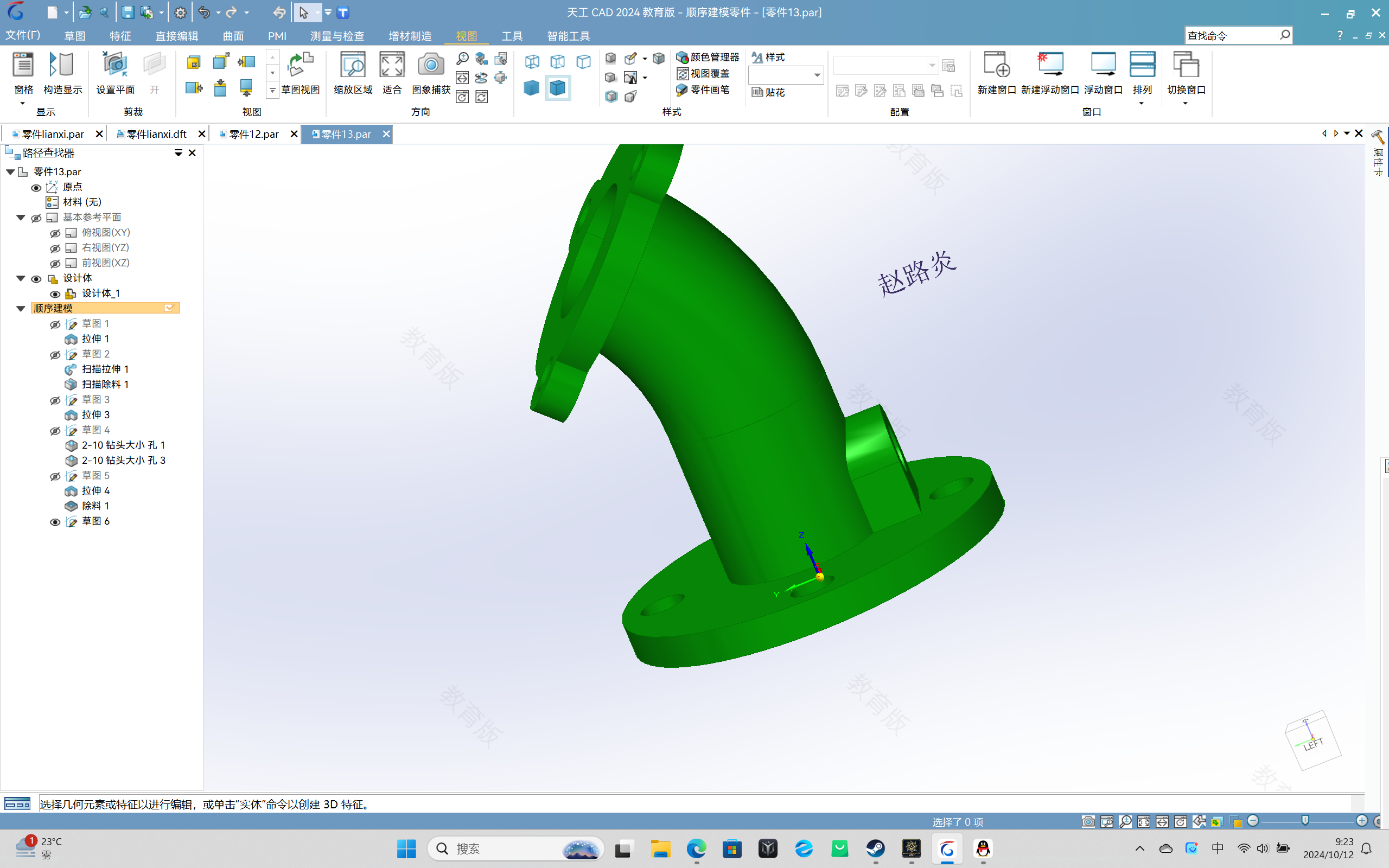Click zoom in plus button in status bar
The image size is (1389, 868).
click(1361, 821)
